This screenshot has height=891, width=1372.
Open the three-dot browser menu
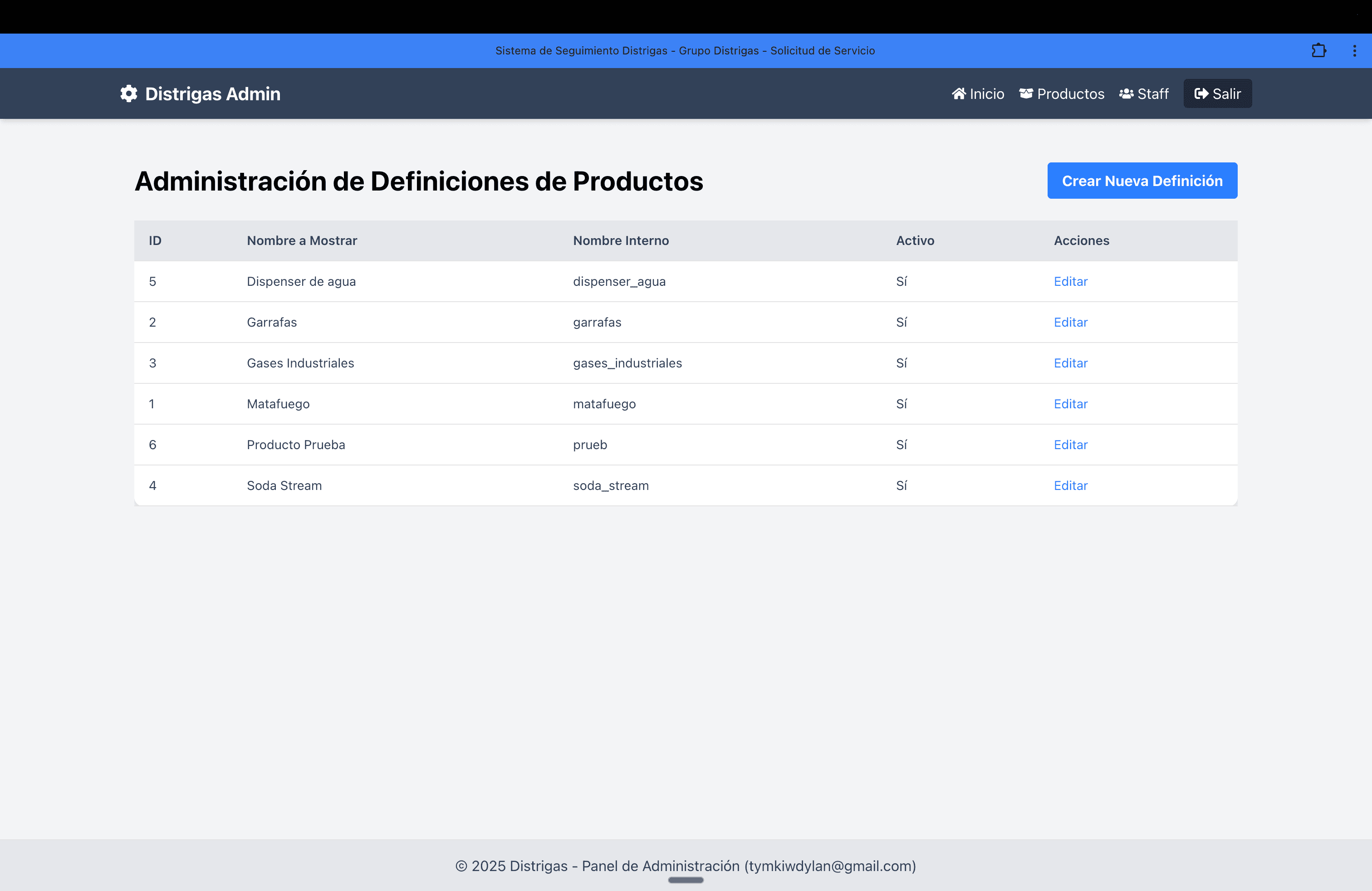[1354, 51]
